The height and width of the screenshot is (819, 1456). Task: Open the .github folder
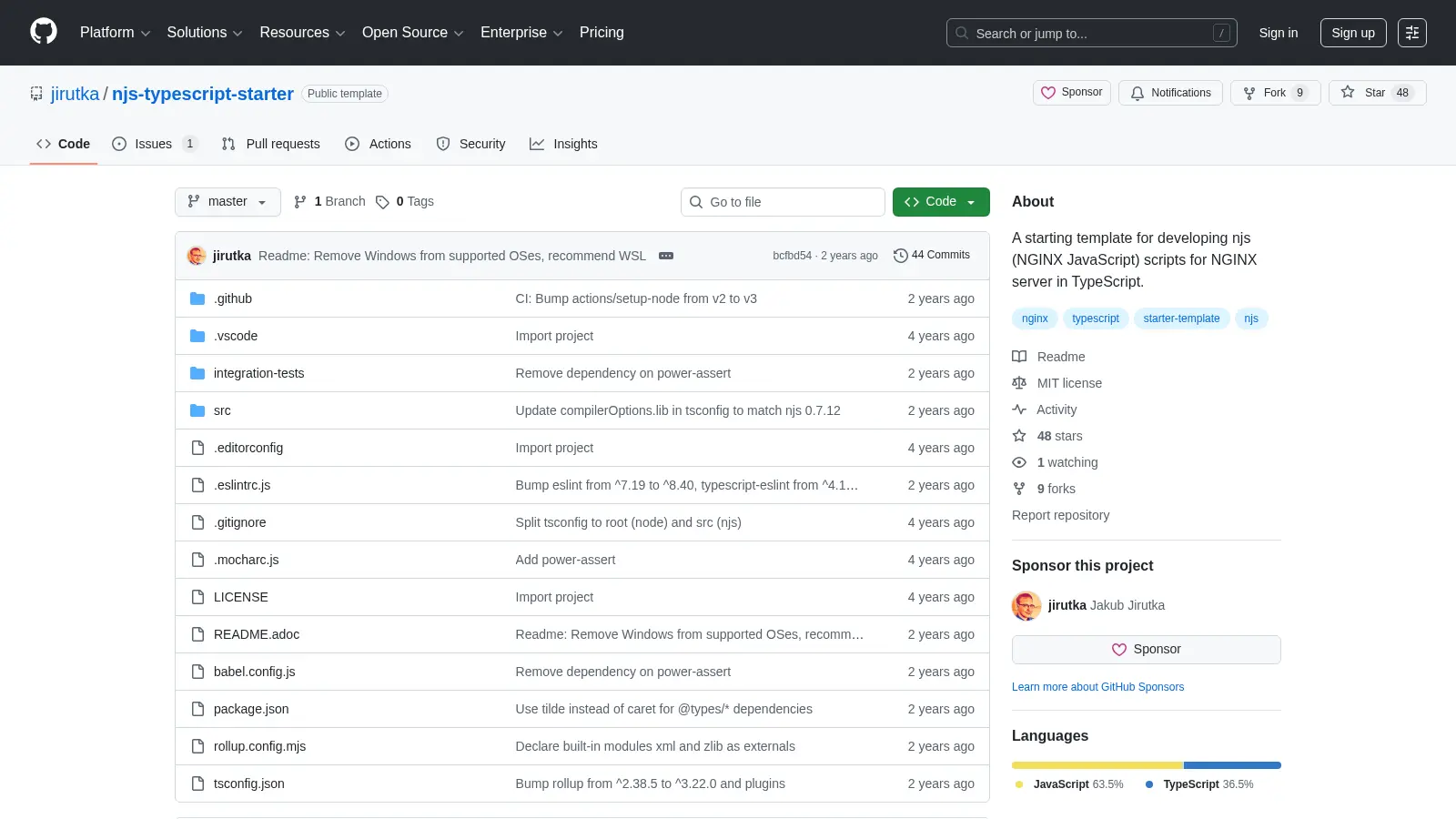[x=233, y=298]
